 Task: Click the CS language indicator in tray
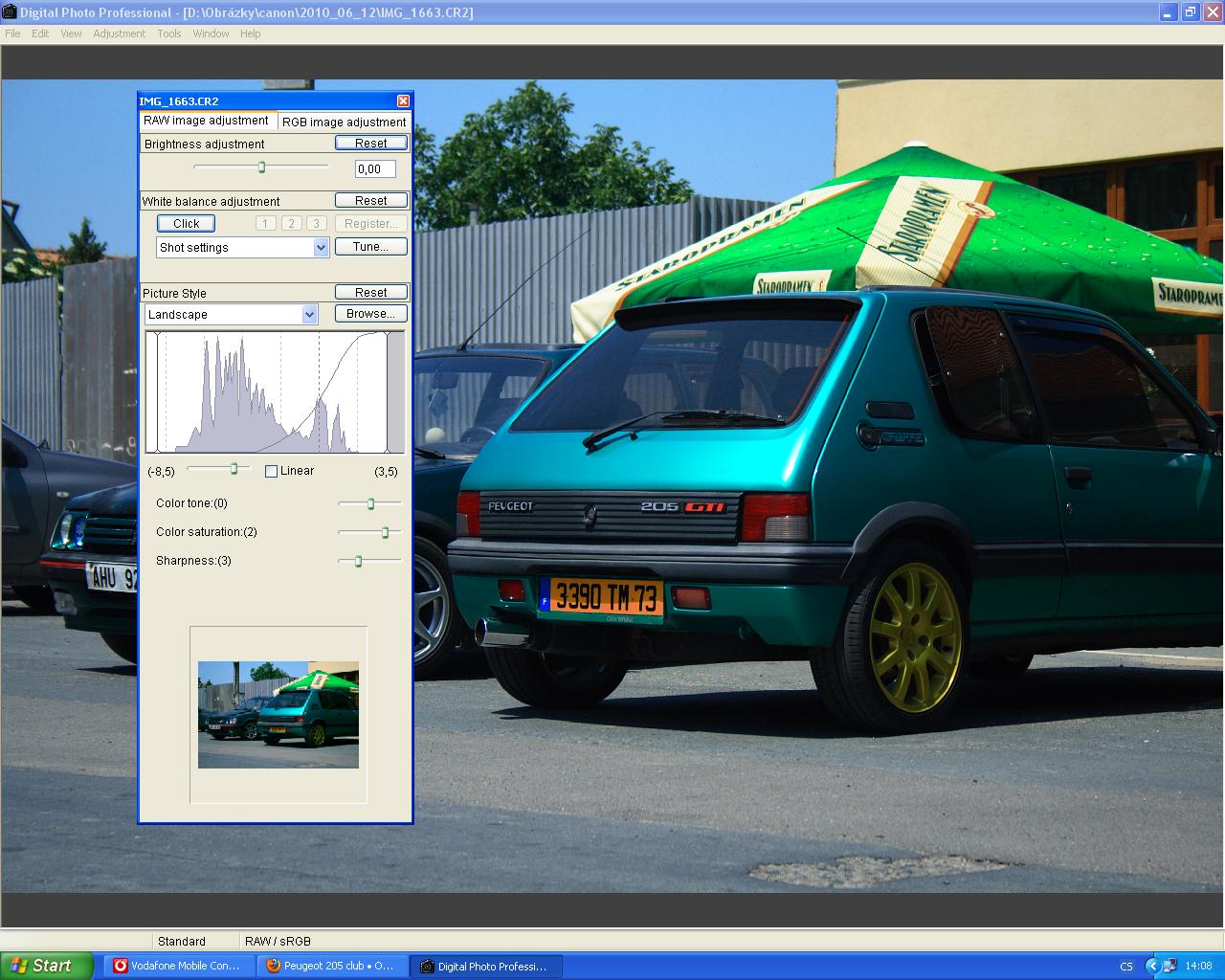(1126, 966)
